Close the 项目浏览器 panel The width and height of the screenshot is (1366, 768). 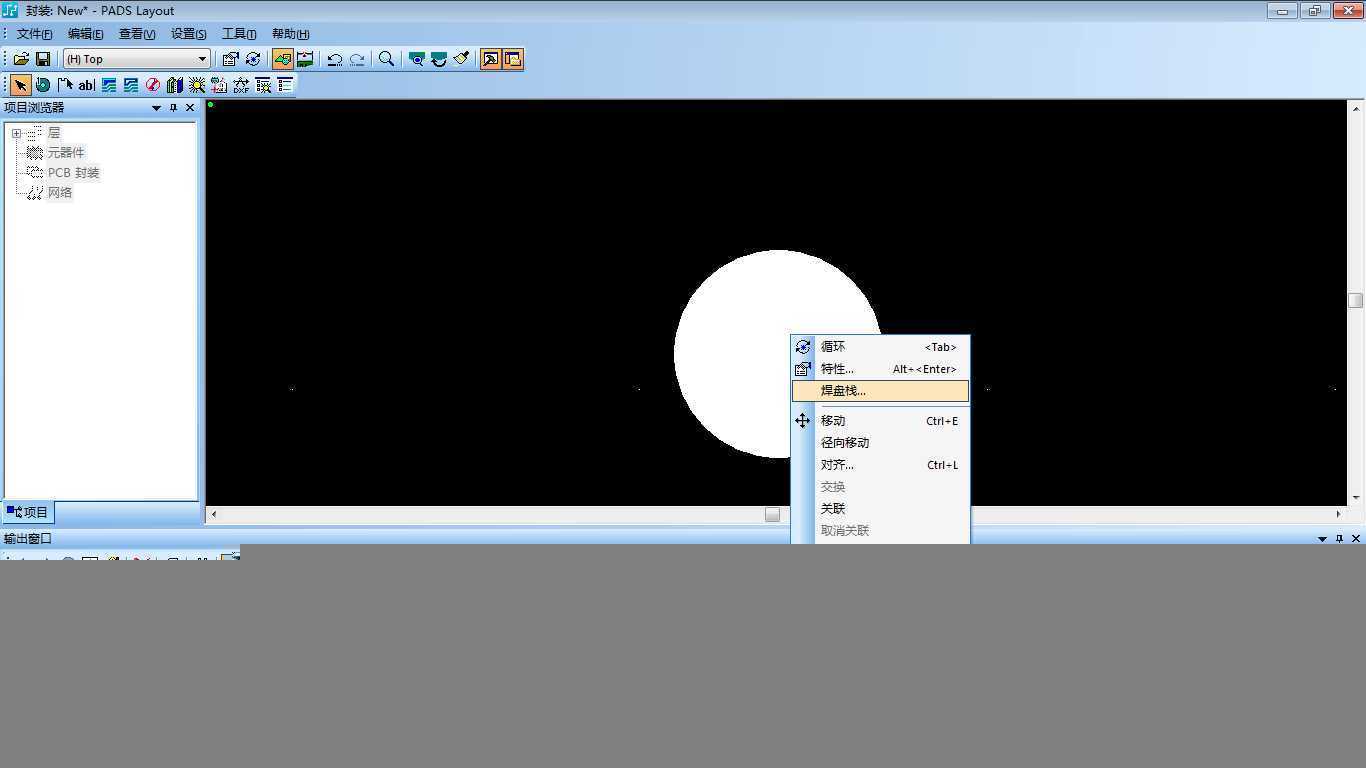(190, 108)
